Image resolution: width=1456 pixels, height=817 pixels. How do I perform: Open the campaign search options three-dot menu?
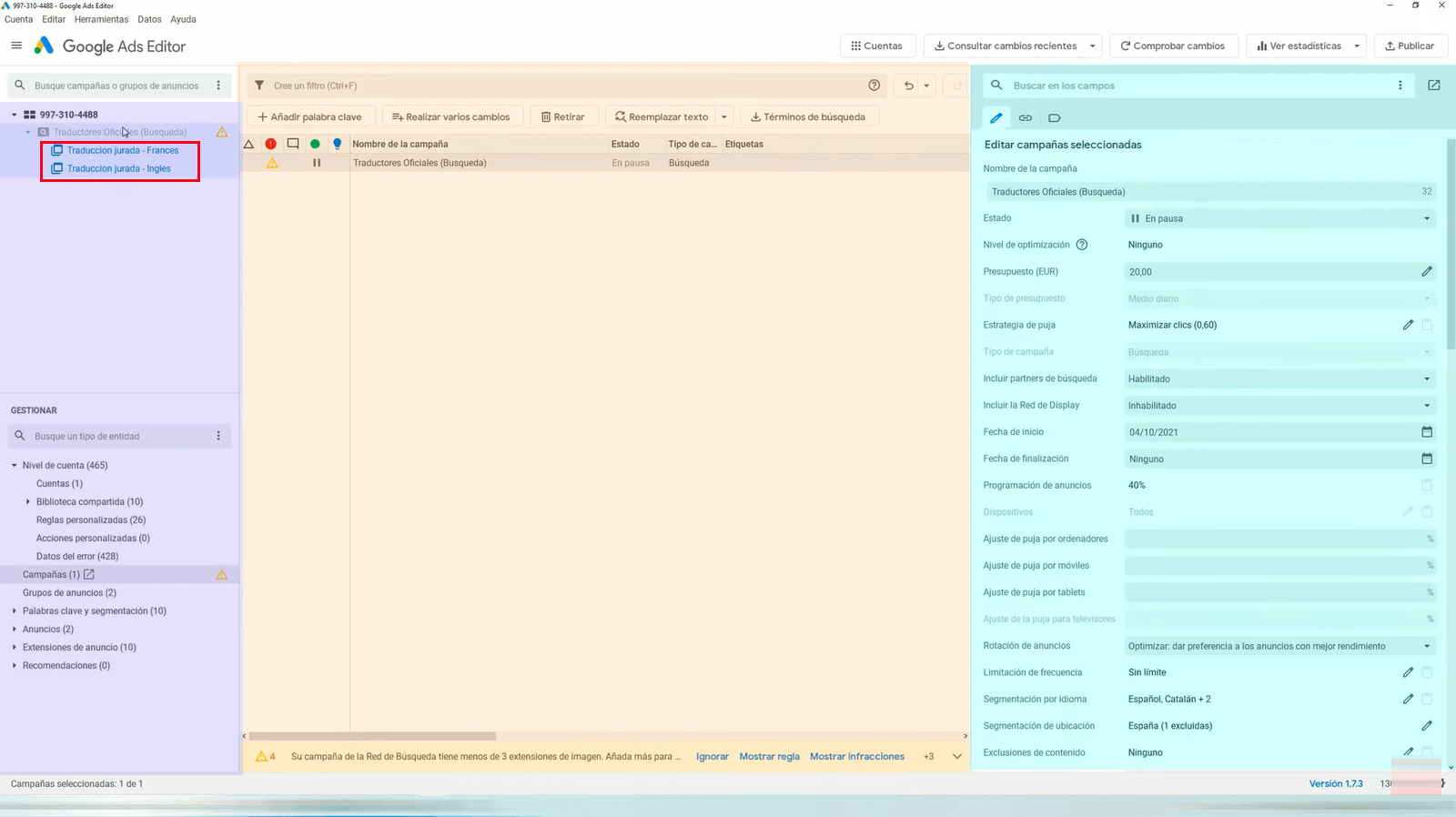[218, 86]
